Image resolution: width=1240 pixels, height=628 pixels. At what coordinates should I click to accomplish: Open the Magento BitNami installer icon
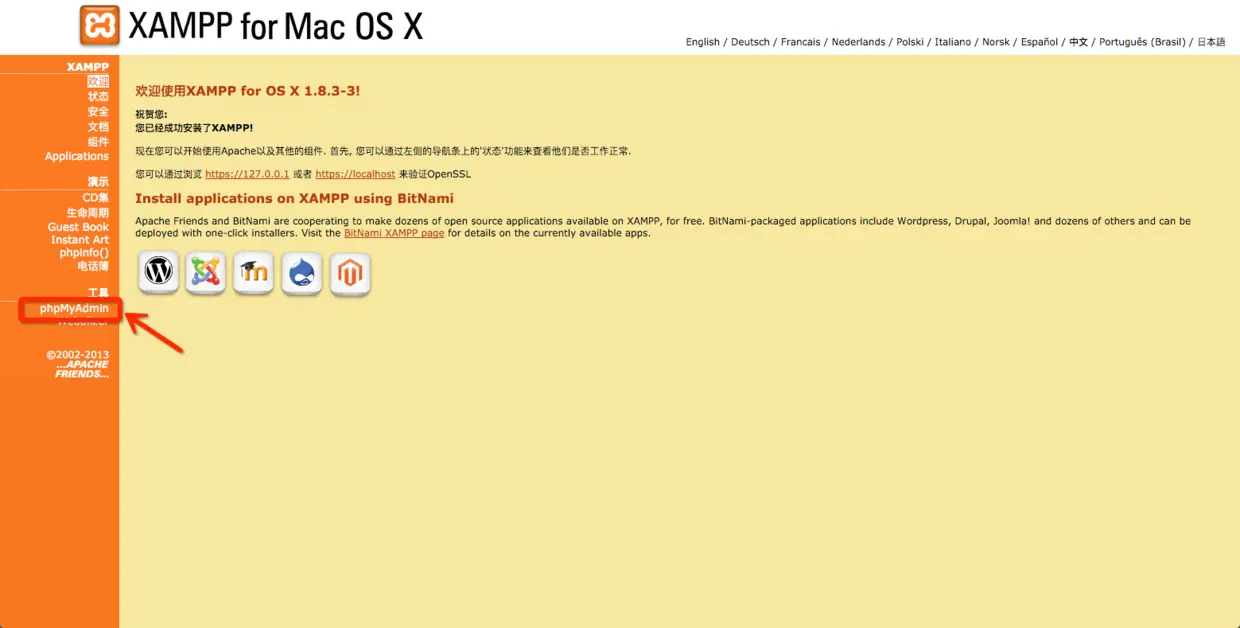click(350, 272)
